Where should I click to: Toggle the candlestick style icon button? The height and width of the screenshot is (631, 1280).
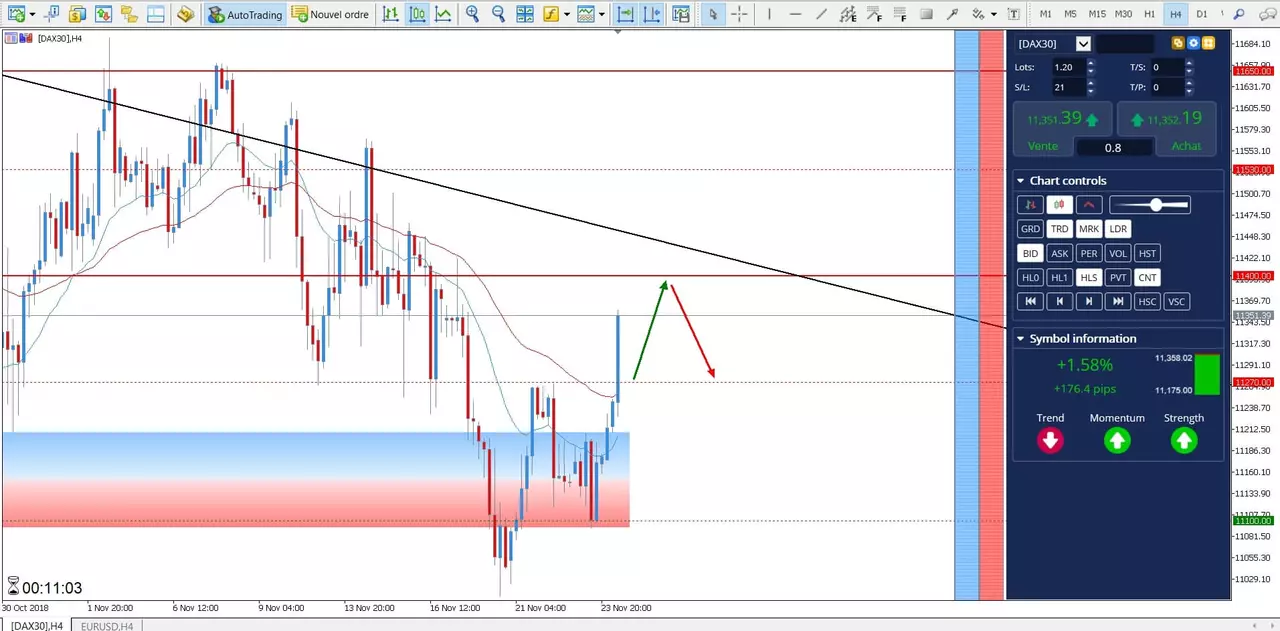1059,204
